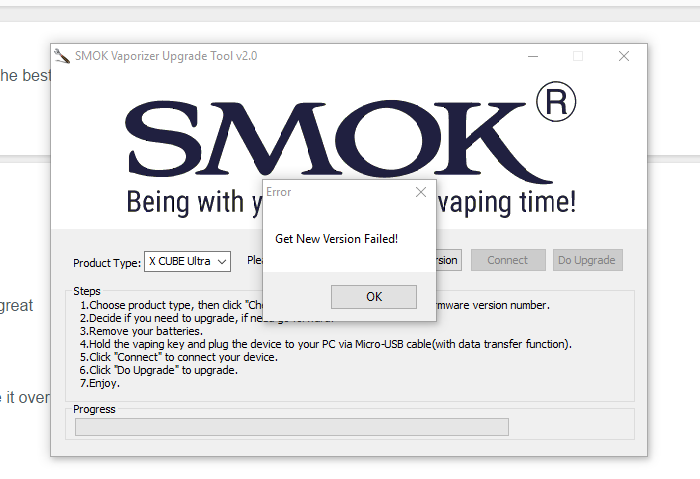Click the "Error" dialog title text
The height and width of the screenshot is (479, 700).
(279, 192)
